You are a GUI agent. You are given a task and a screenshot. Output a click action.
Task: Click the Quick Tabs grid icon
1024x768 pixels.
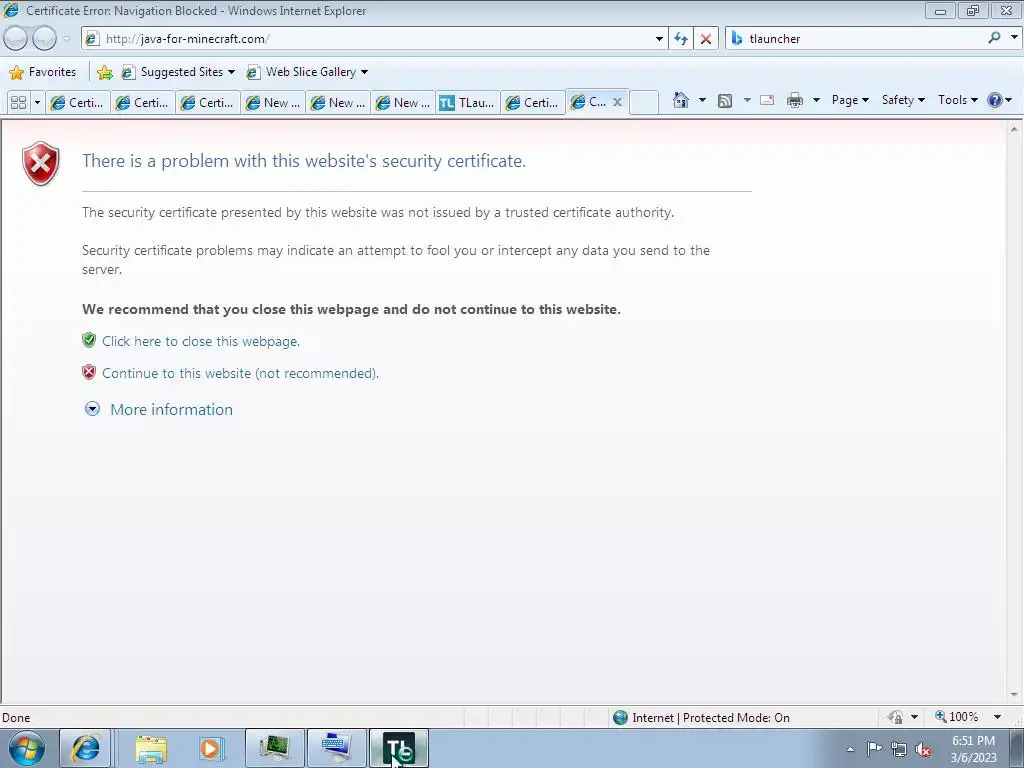point(18,103)
